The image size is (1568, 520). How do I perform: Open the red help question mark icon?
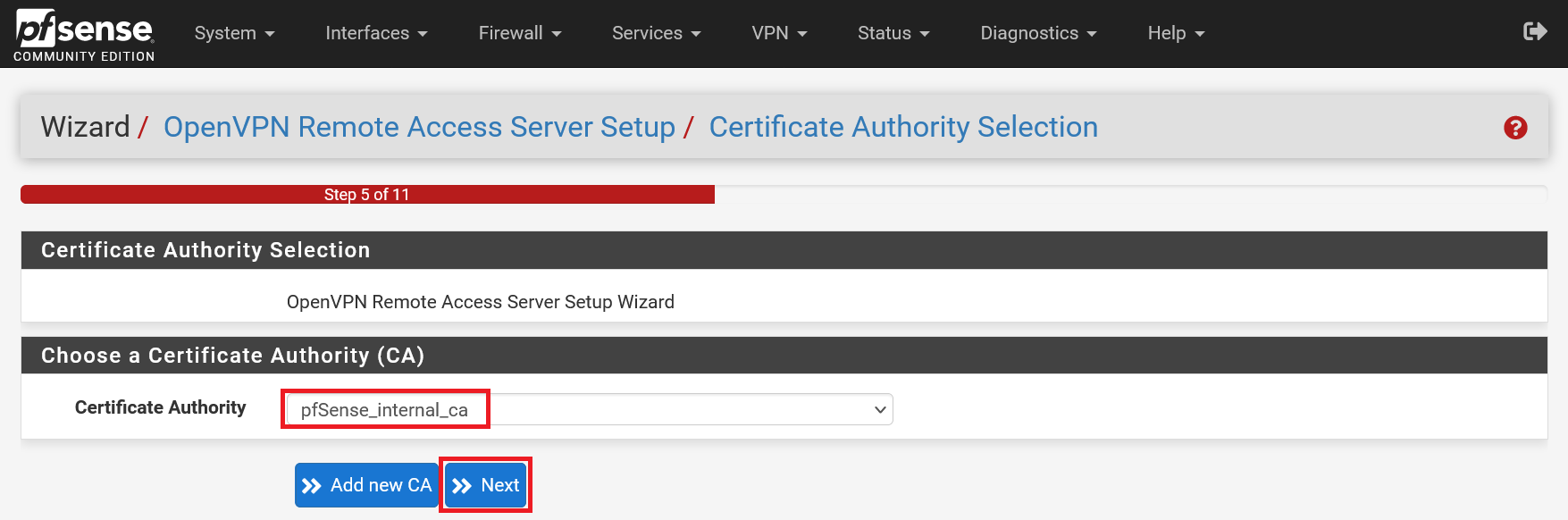coord(1515,128)
